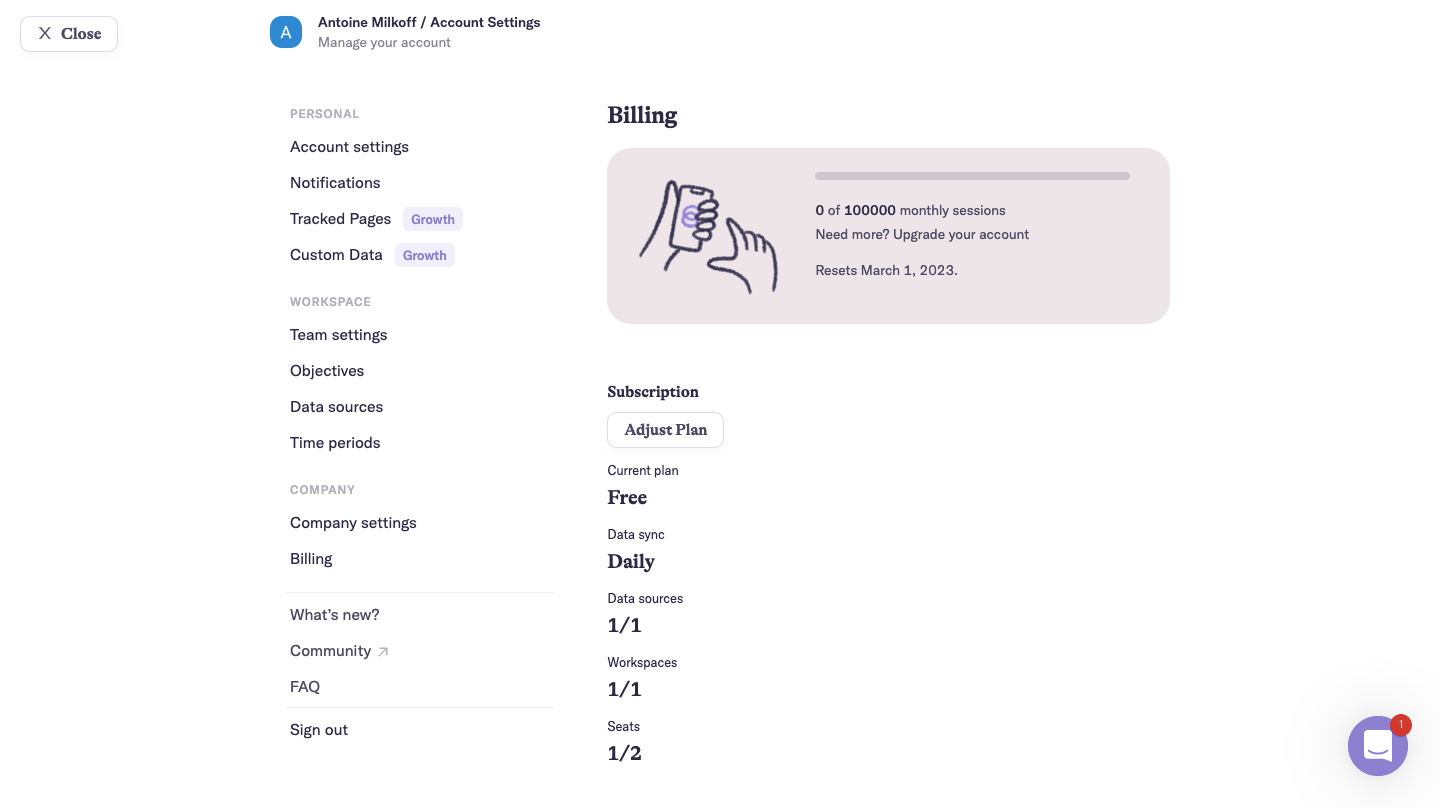Screen dimensions: 1440x808
Task: Click the Community external link arrow icon
Action: pyautogui.click(x=383, y=651)
